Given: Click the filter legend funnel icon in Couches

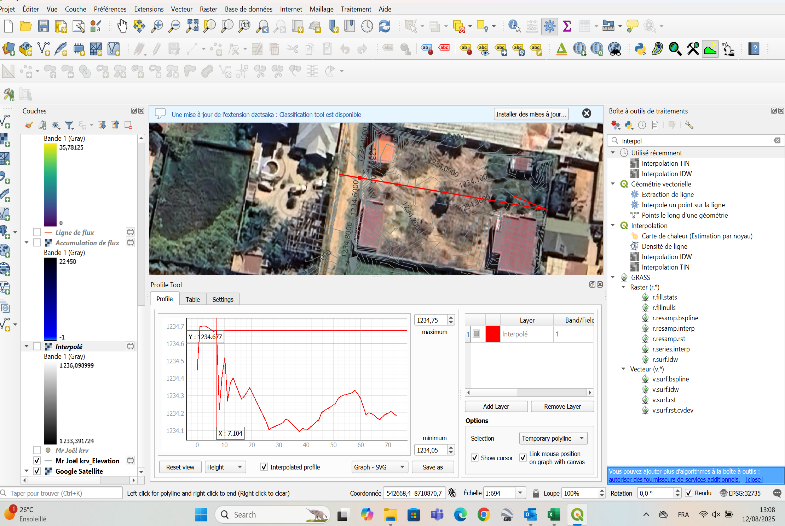Looking at the screenshot, I should (69, 125).
